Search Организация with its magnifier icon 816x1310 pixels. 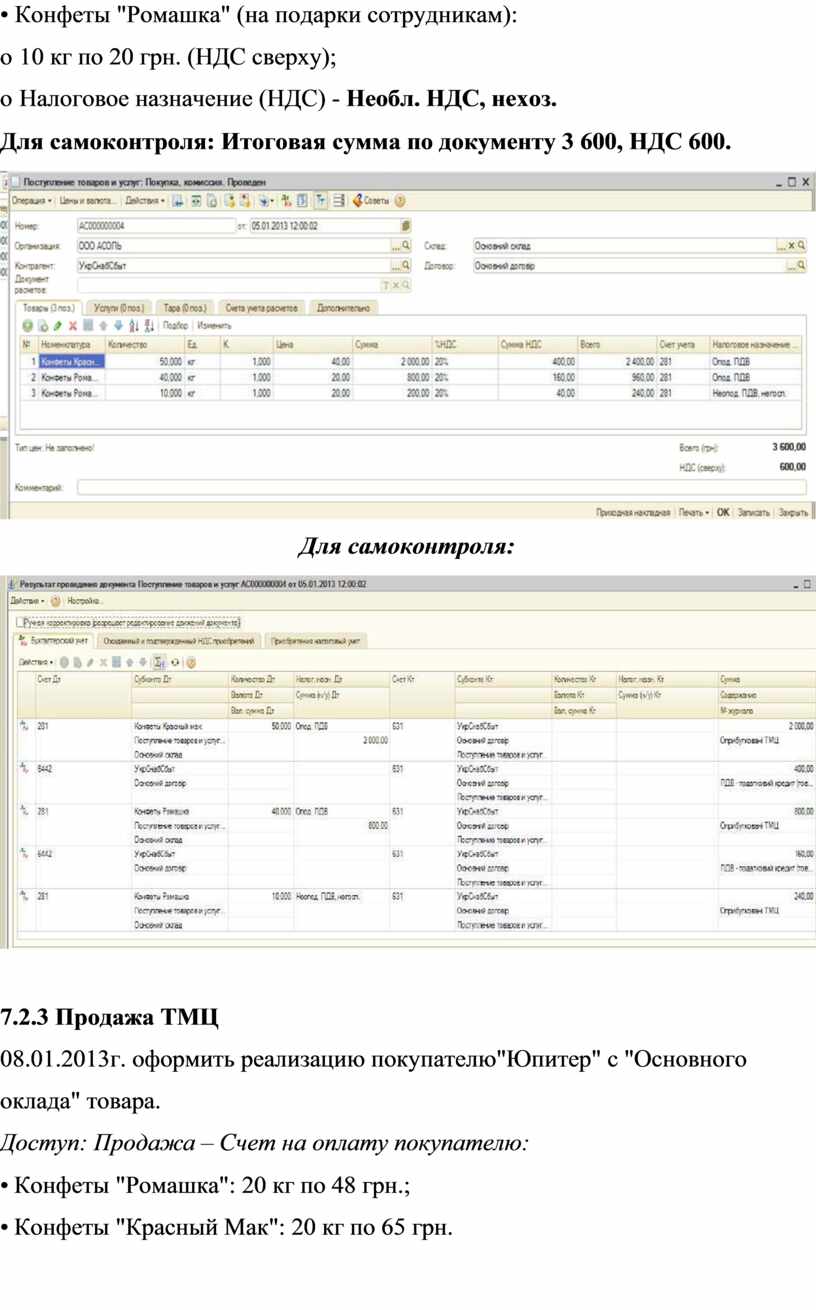click(x=406, y=245)
